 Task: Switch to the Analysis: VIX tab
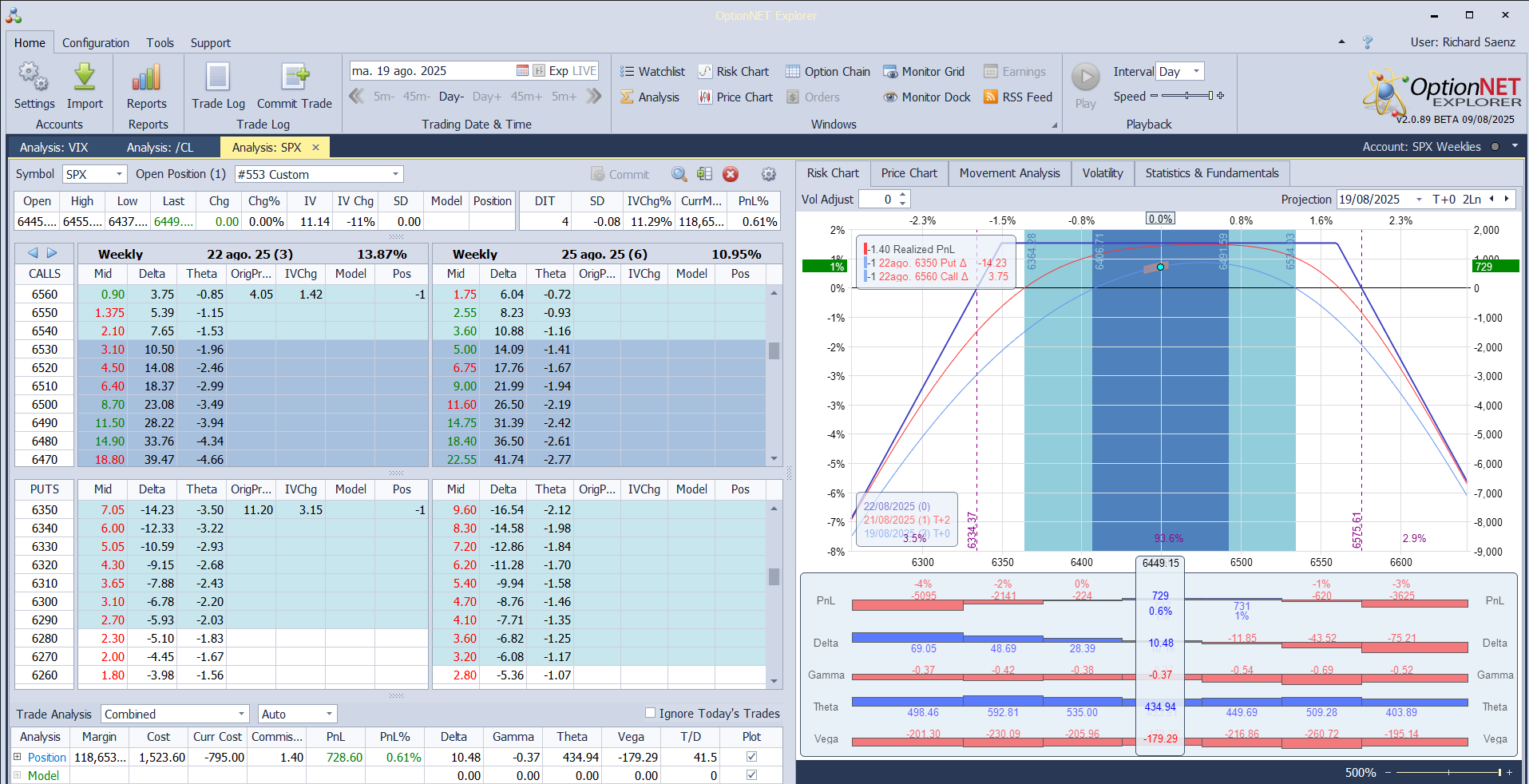53,148
